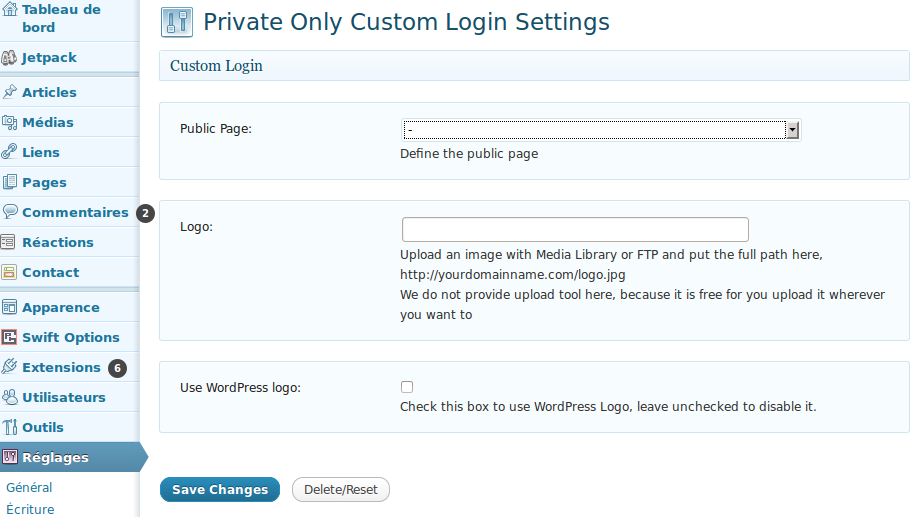Click the Extensions plug icon
919x517 pixels.
[x=9, y=367]
